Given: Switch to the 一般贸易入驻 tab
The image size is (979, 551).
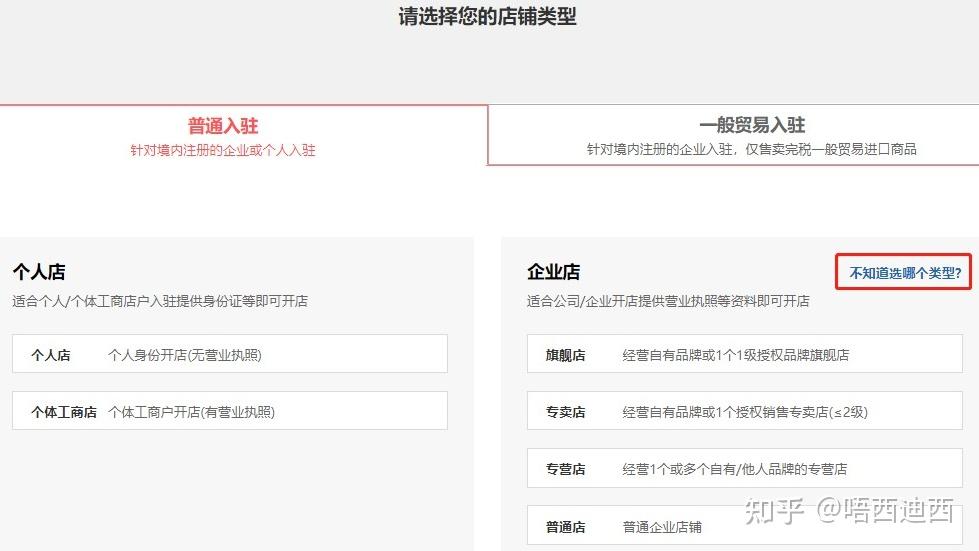Looking at the screenshot, I should [x=734, y=135].
